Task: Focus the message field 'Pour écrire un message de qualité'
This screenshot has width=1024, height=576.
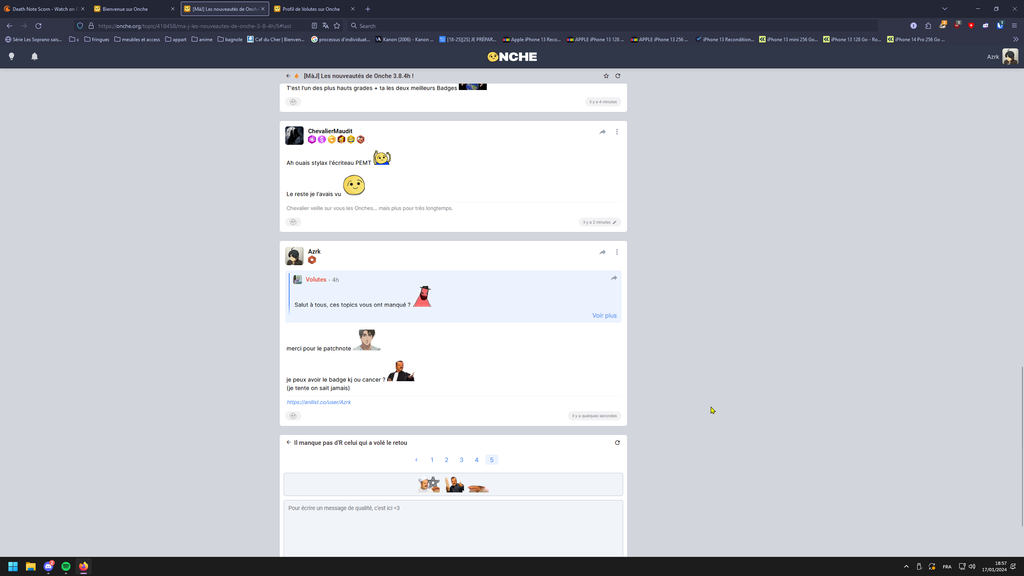Action: [x=453, y=528]
